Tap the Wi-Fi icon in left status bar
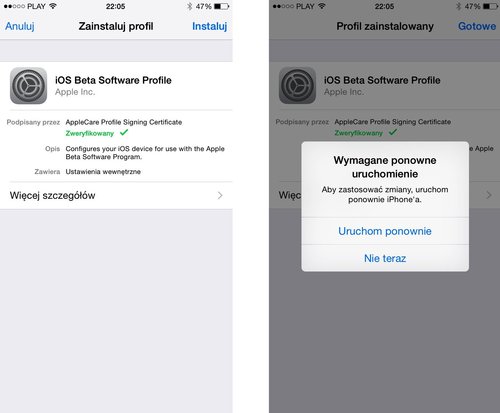Image resolution: width=500 pixels, height=413 pixels. coord(53,6)
